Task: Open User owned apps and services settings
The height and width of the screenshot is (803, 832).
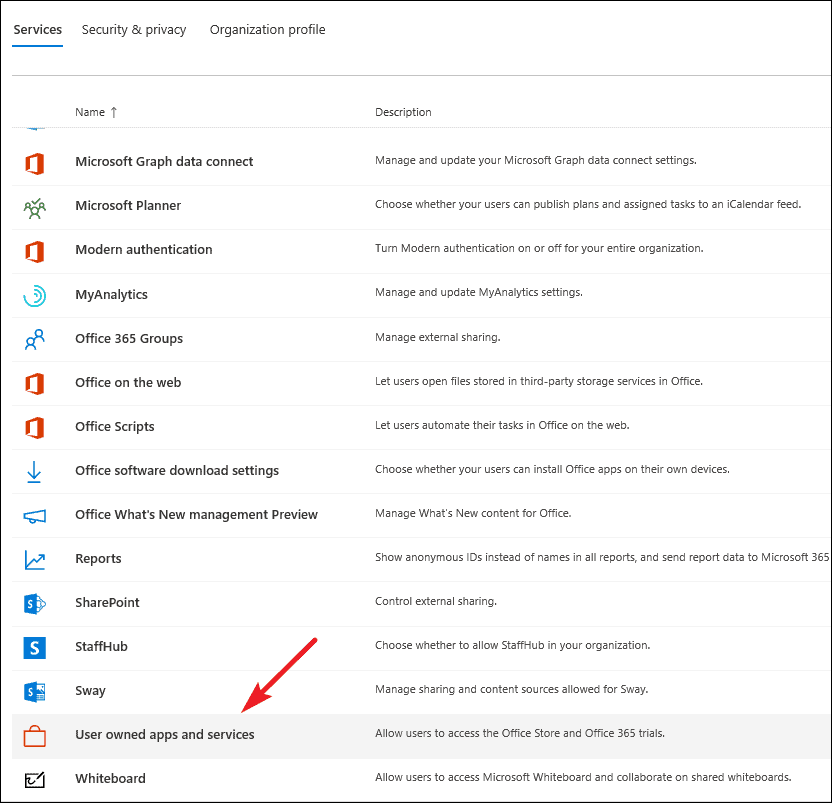Action: click(x=164, y=735)
